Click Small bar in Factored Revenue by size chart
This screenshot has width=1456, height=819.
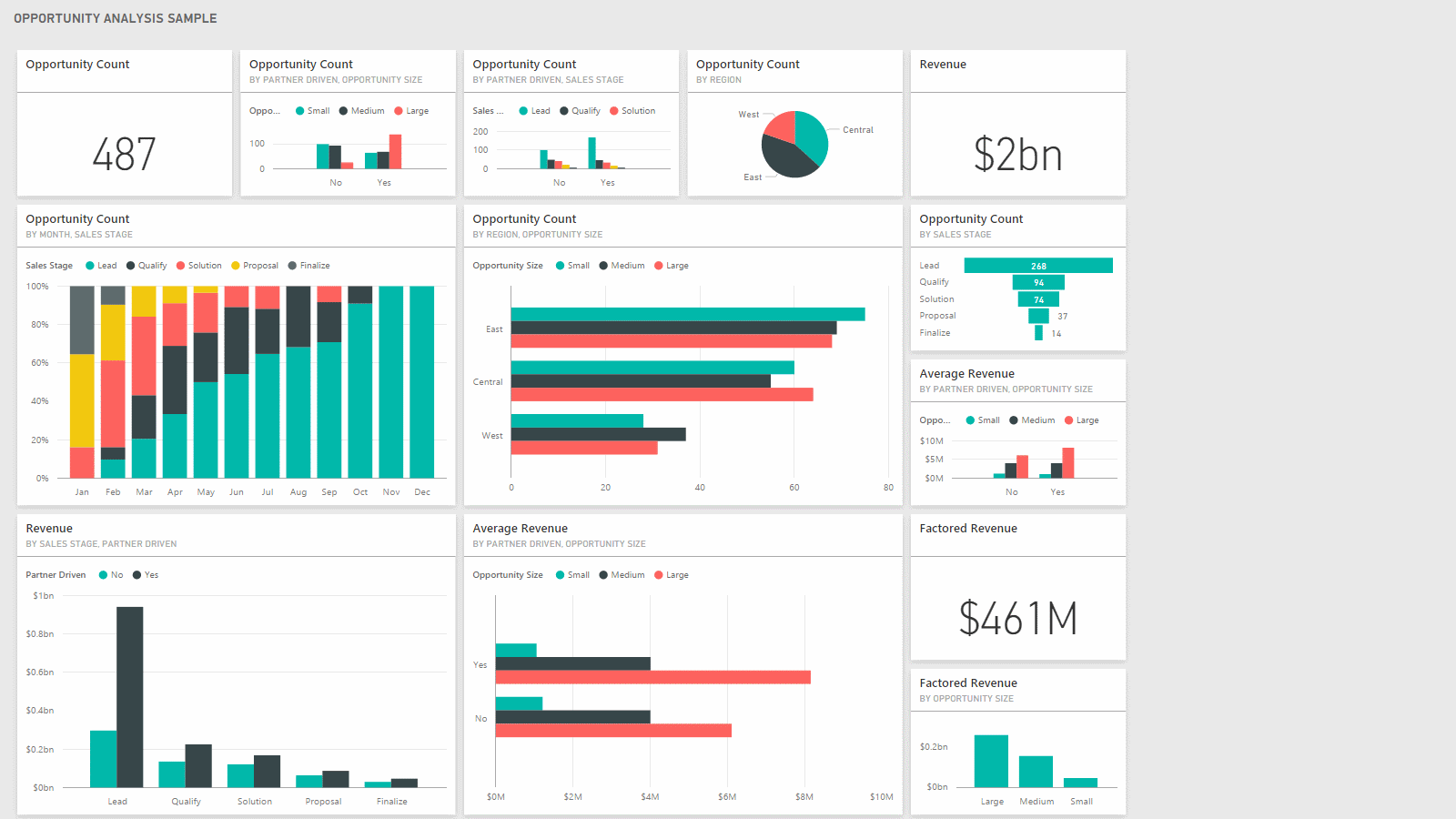coord(1080,783)
